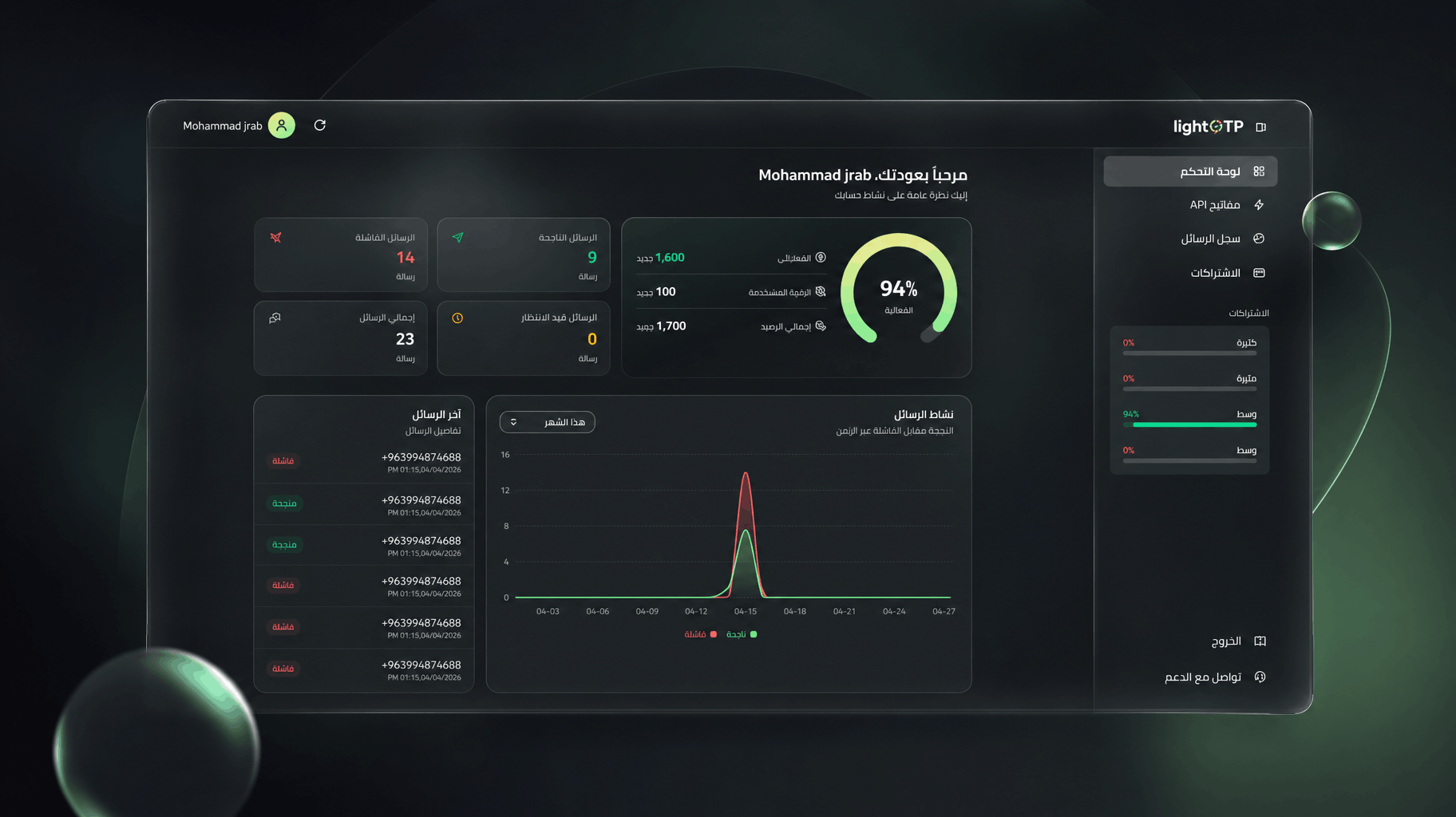Click the support headset icon
Image resolution: width=1456 pixels, height=817 pixels.
1260,677
